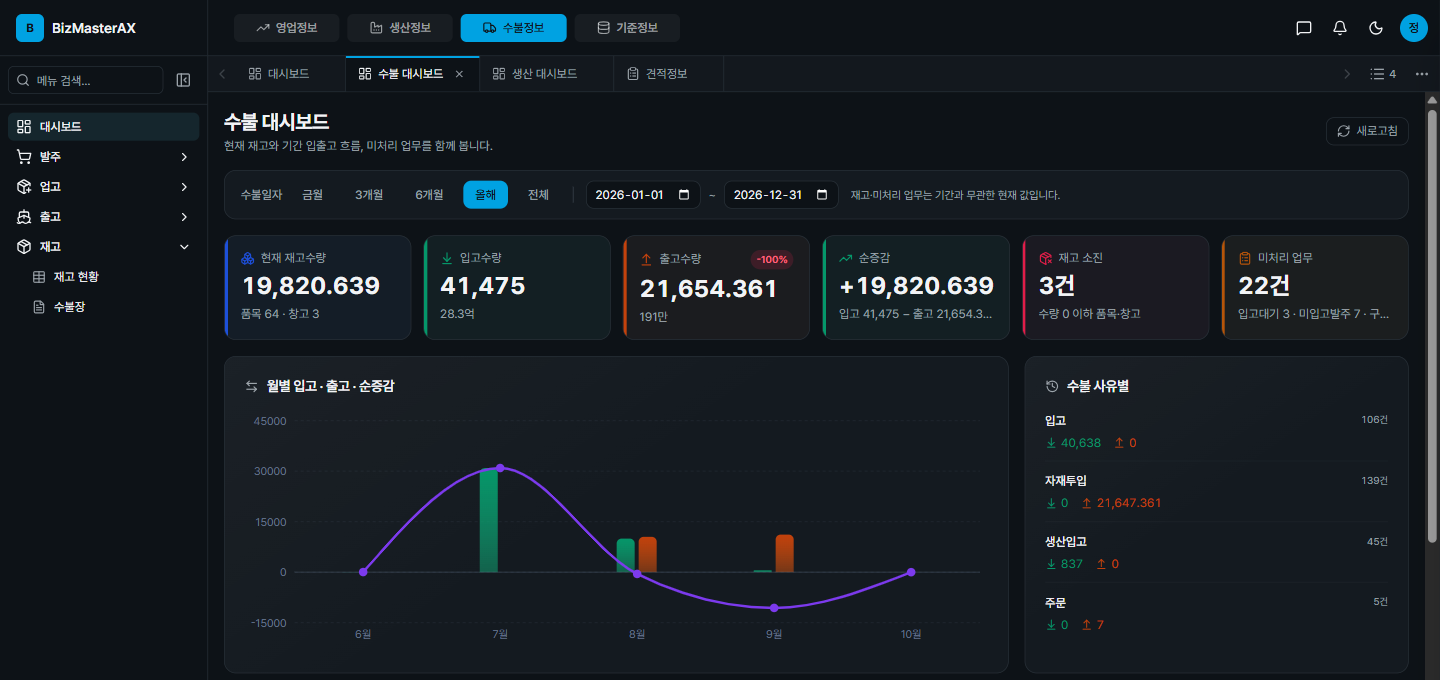Click the 메뉴 검색 search field
The width and height of the screenshot is (1440, 680).
pyautogui.click(x=85, y=80)
